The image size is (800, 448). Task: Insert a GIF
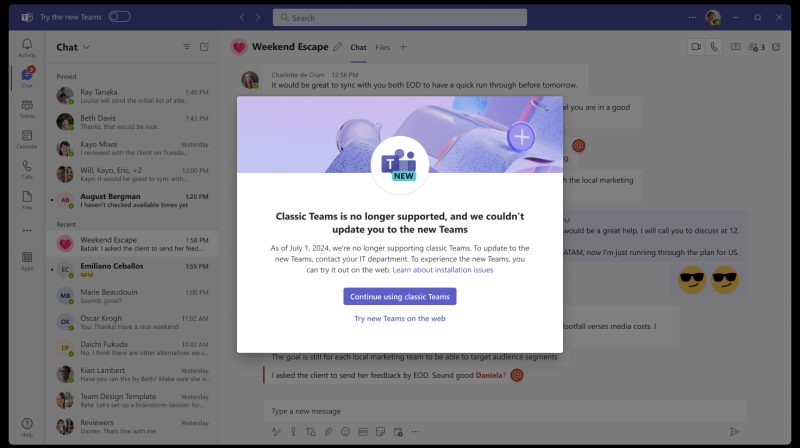363,432
